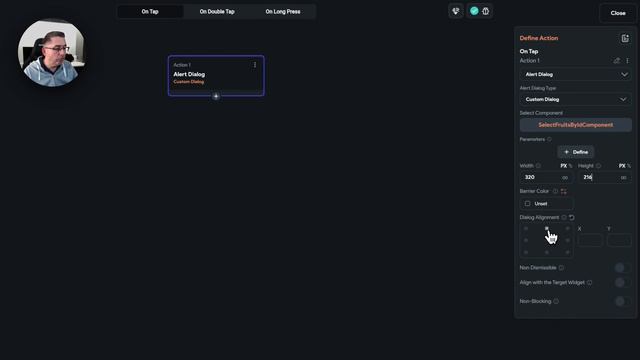Open the On Long Press tab

[x=283, y=11]
